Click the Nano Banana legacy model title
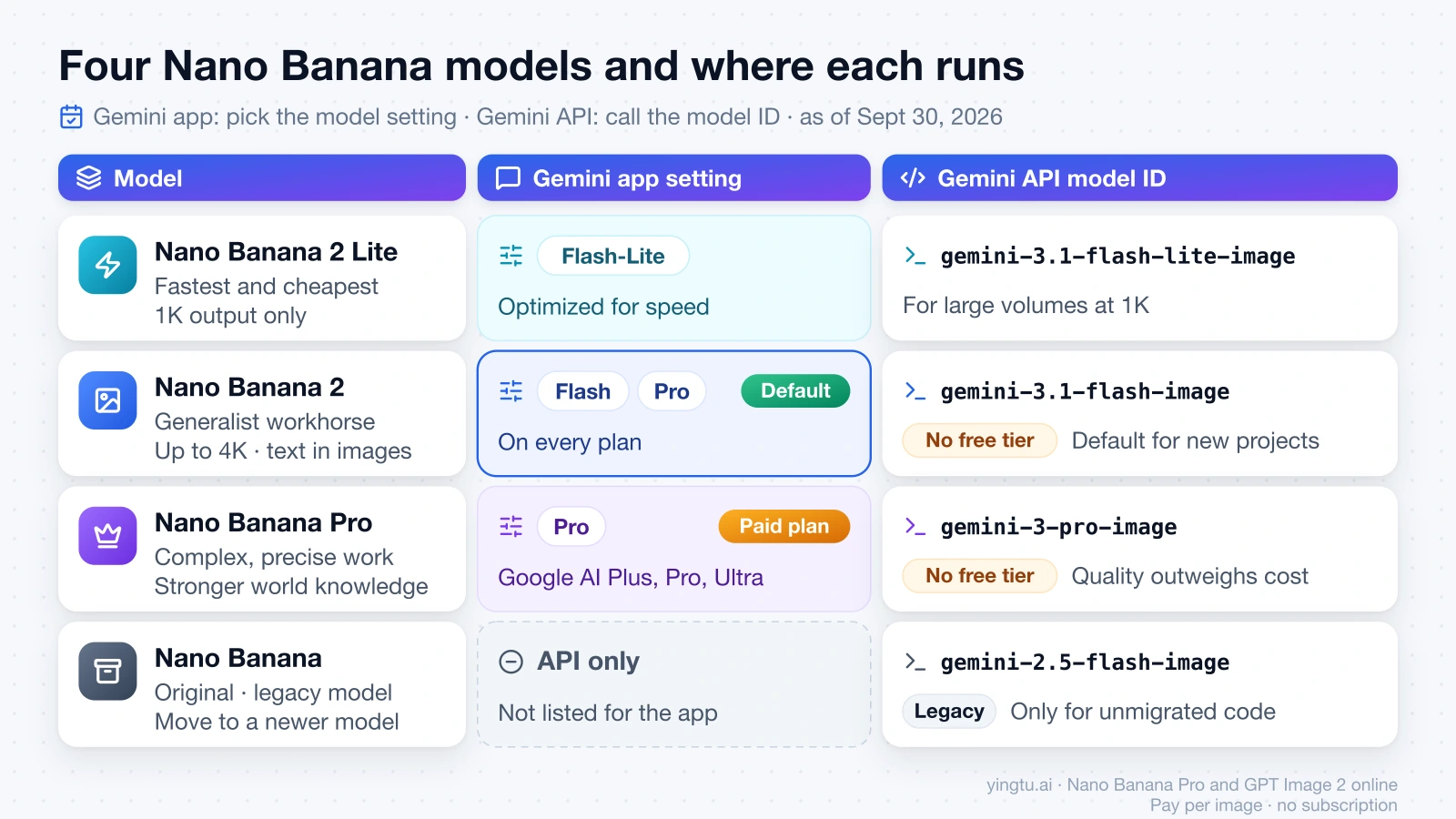Screen dimensions: 1456x819 [x=238, y=658]
